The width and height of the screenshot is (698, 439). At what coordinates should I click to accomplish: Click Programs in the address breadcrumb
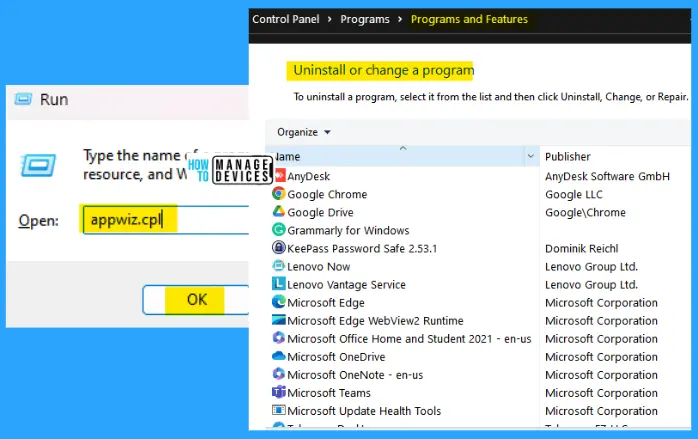pyautogui.click(x=365, y=19)
